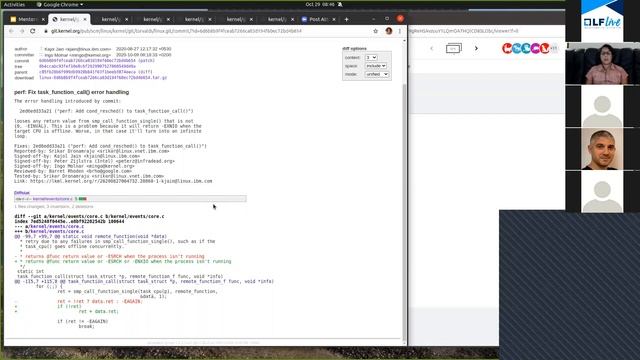Show additional collaborators count badge
Screen dimensions: 640x360
[x=554, y=48]
